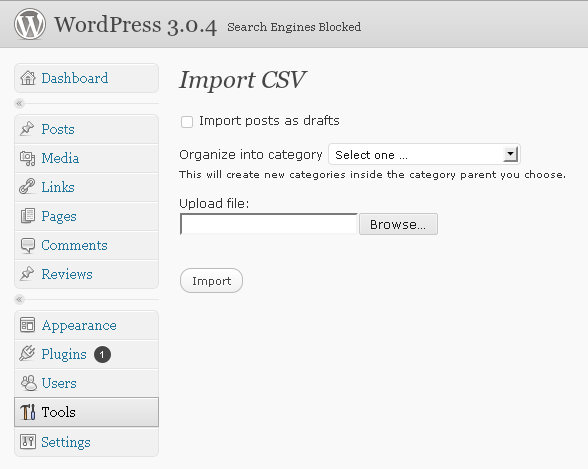Click the WordPress logo icon
The width and height of the screenshot is (588, 469).
30,24
